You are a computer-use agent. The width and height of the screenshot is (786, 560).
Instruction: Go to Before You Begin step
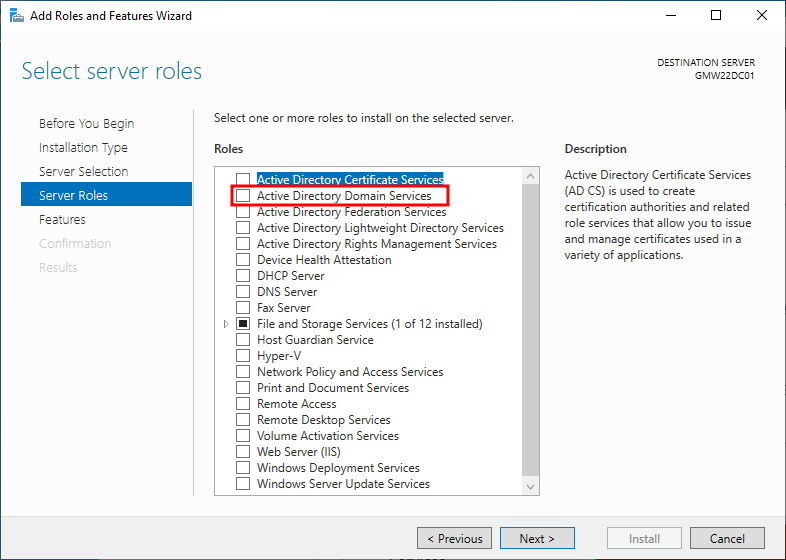point(87,123)
